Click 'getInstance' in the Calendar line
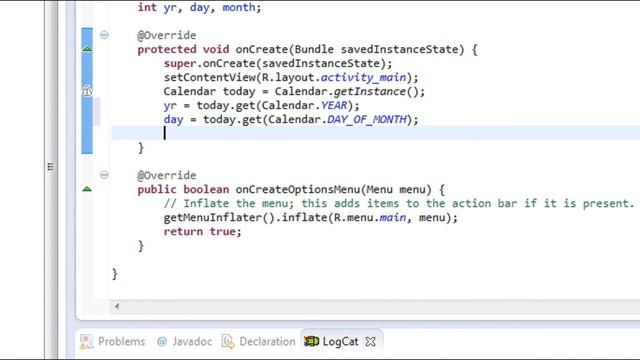The height and width of the screenshot is (360, 640). [x=370, y=91]
